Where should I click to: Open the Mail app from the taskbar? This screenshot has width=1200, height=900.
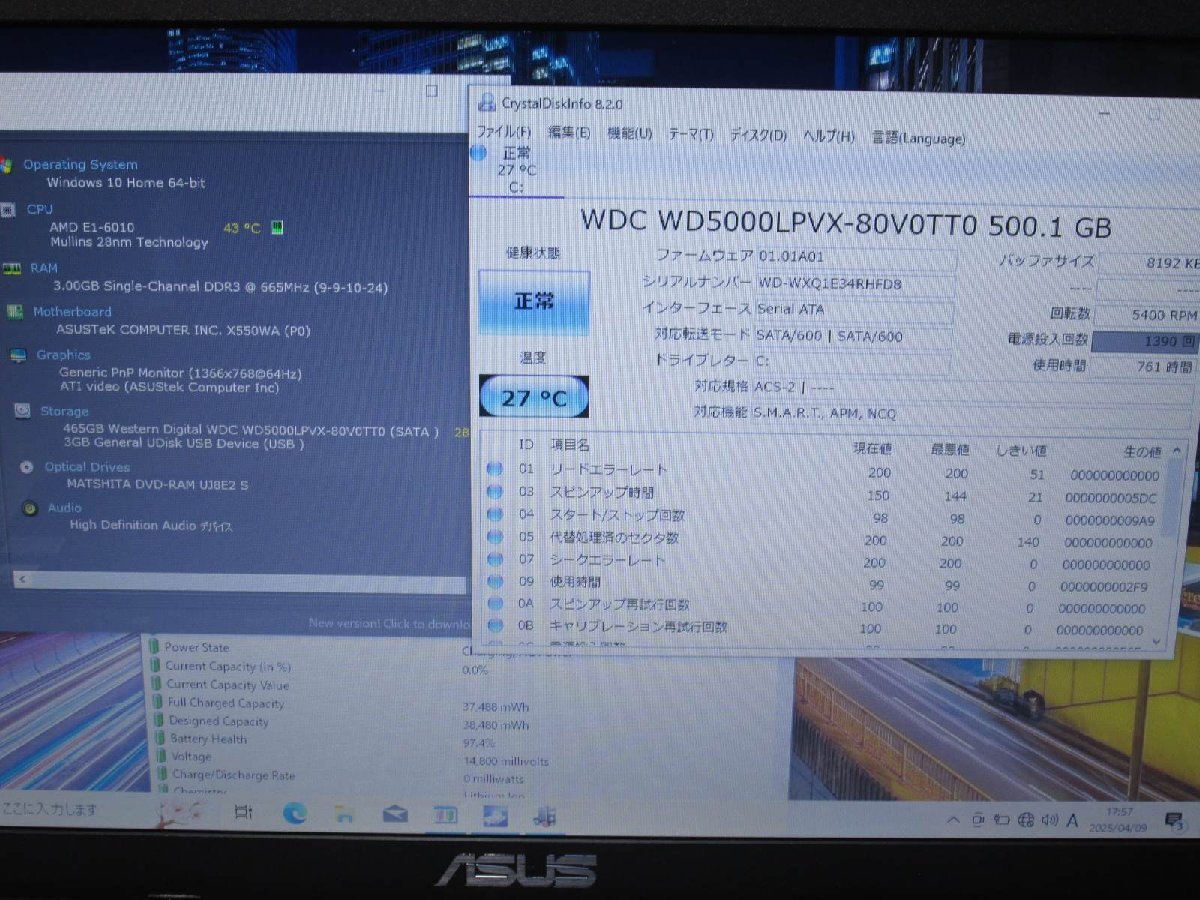[395, 815]
